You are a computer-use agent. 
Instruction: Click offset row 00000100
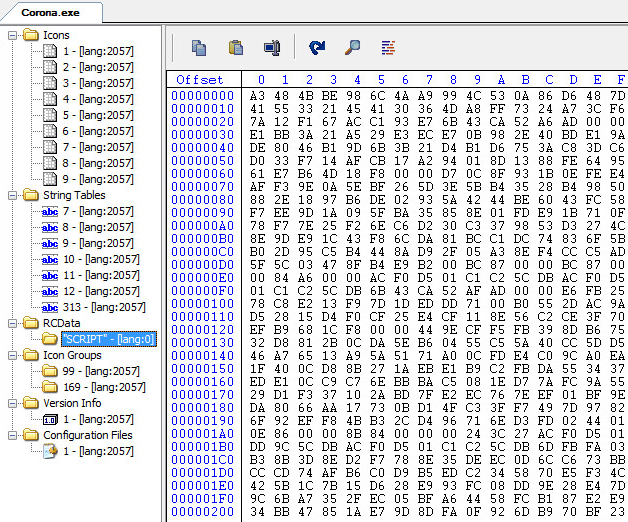203,304
